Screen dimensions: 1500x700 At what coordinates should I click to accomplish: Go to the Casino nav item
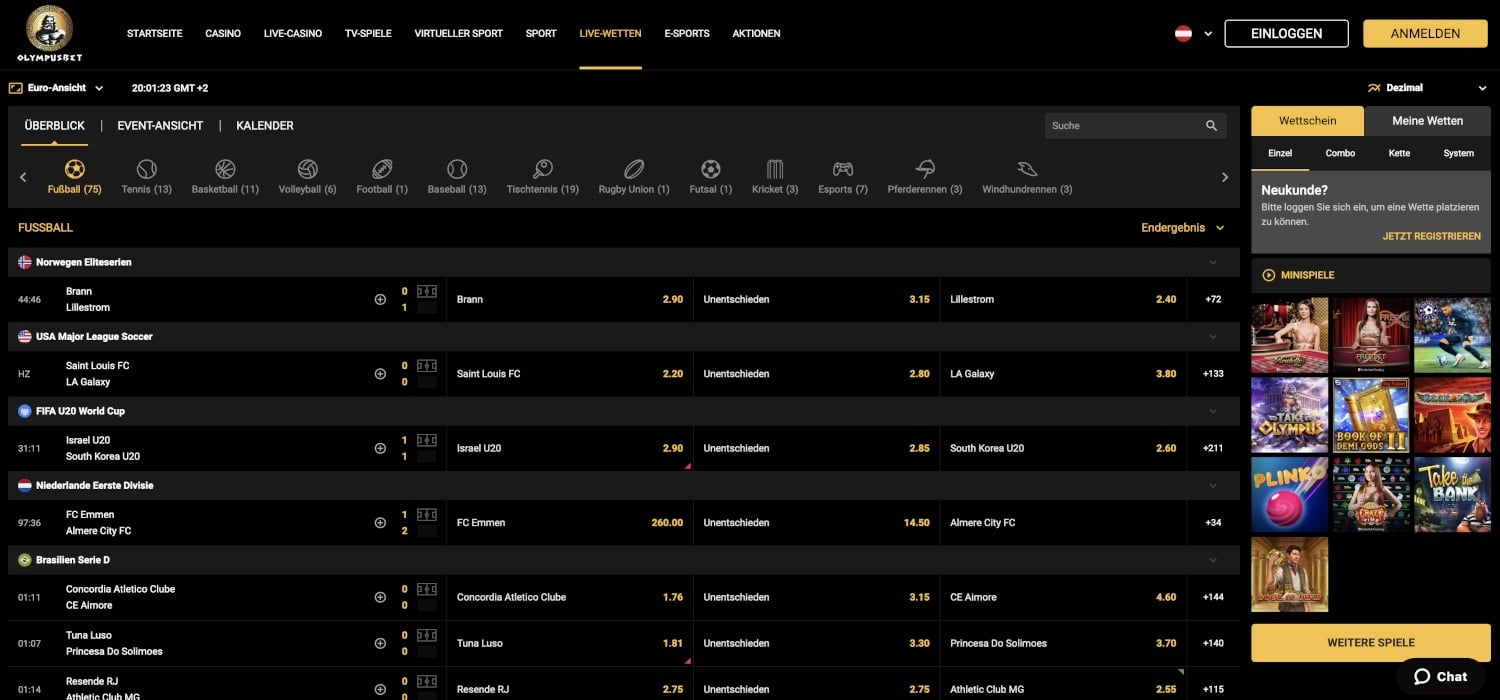click(x=223, y=33)
